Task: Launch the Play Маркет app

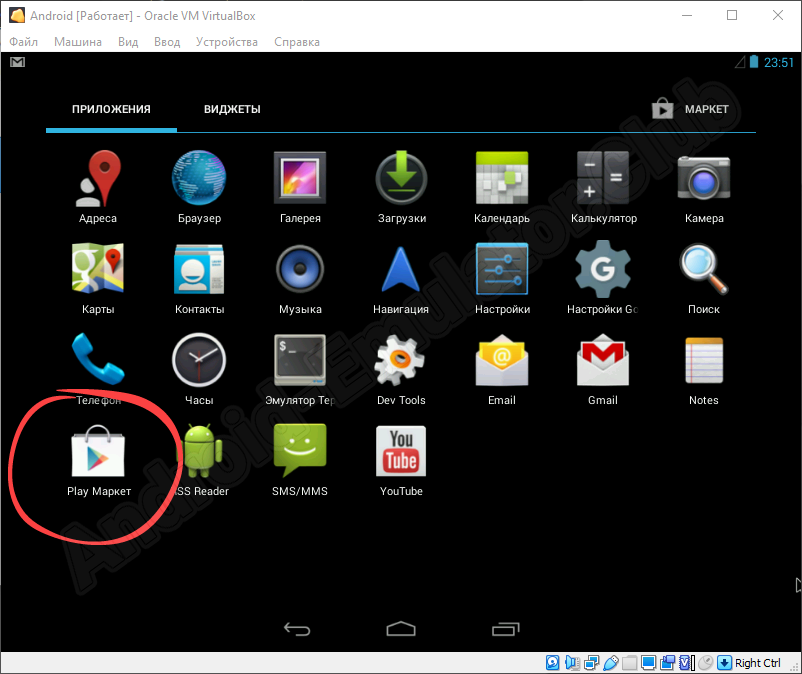Action: click(99, 460)
